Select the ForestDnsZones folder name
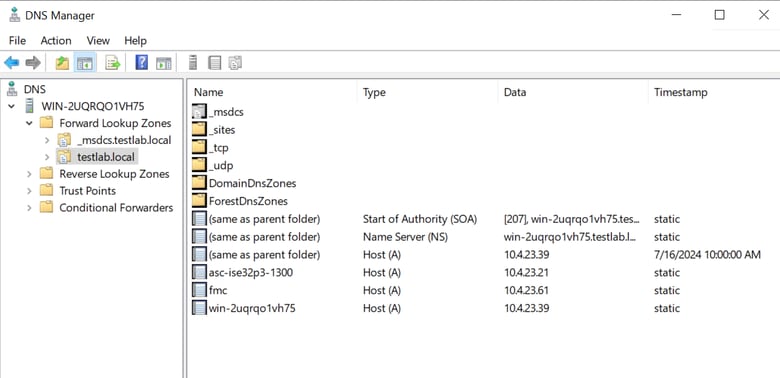 pos(248,201)
